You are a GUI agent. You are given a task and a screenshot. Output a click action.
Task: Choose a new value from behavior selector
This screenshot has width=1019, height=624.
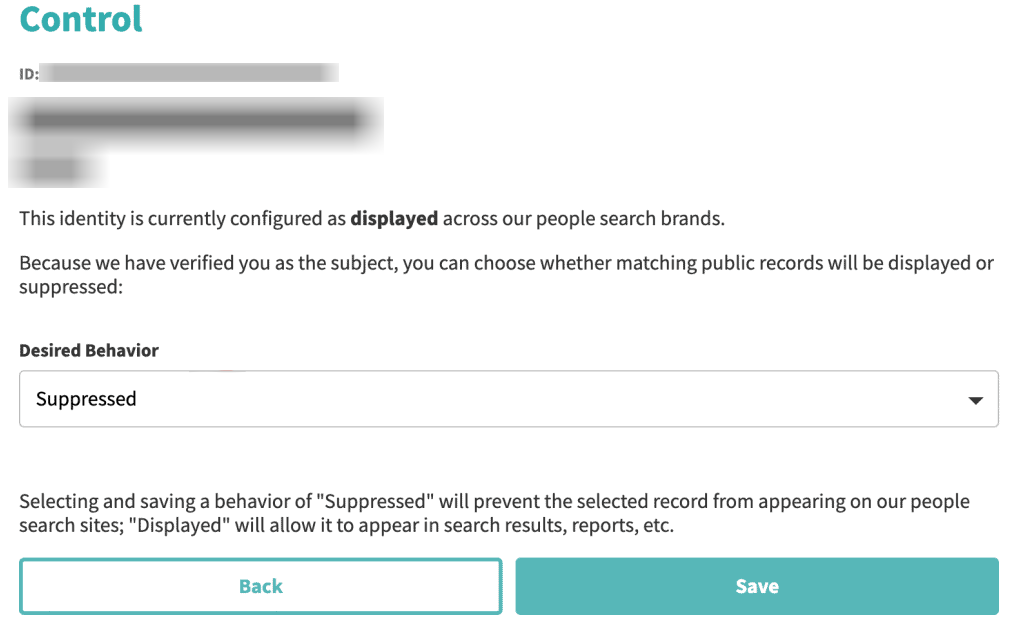(508, 398)
